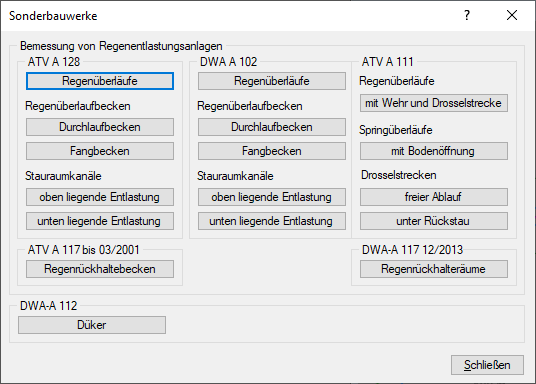This screenshot has width=536, height=384.
Task: Click Durchlaufbecken in ATV A 128 group
Action: click(100, 127)
